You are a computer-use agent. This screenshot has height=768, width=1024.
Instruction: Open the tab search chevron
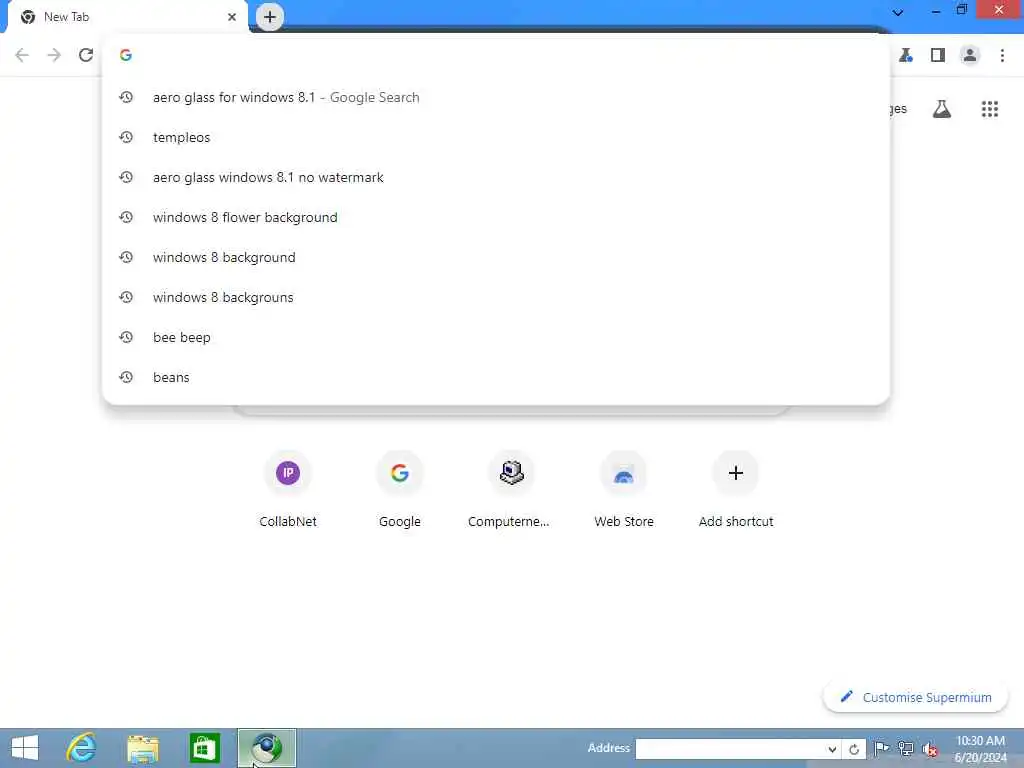pos(898,12)
